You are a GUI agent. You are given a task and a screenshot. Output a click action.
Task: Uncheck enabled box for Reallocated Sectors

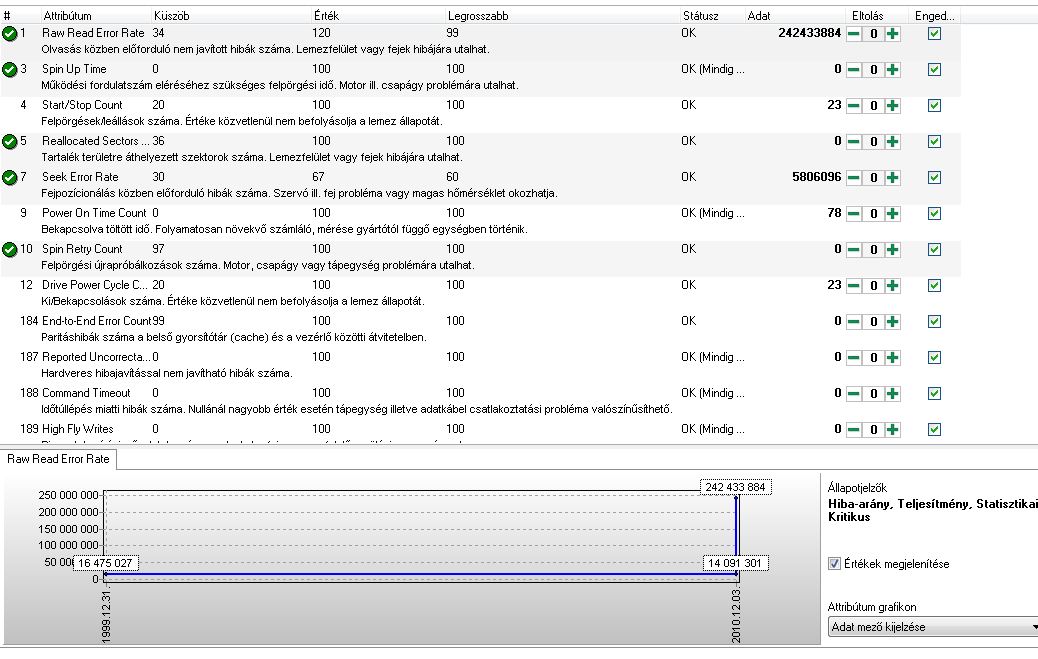pos(934,141)
